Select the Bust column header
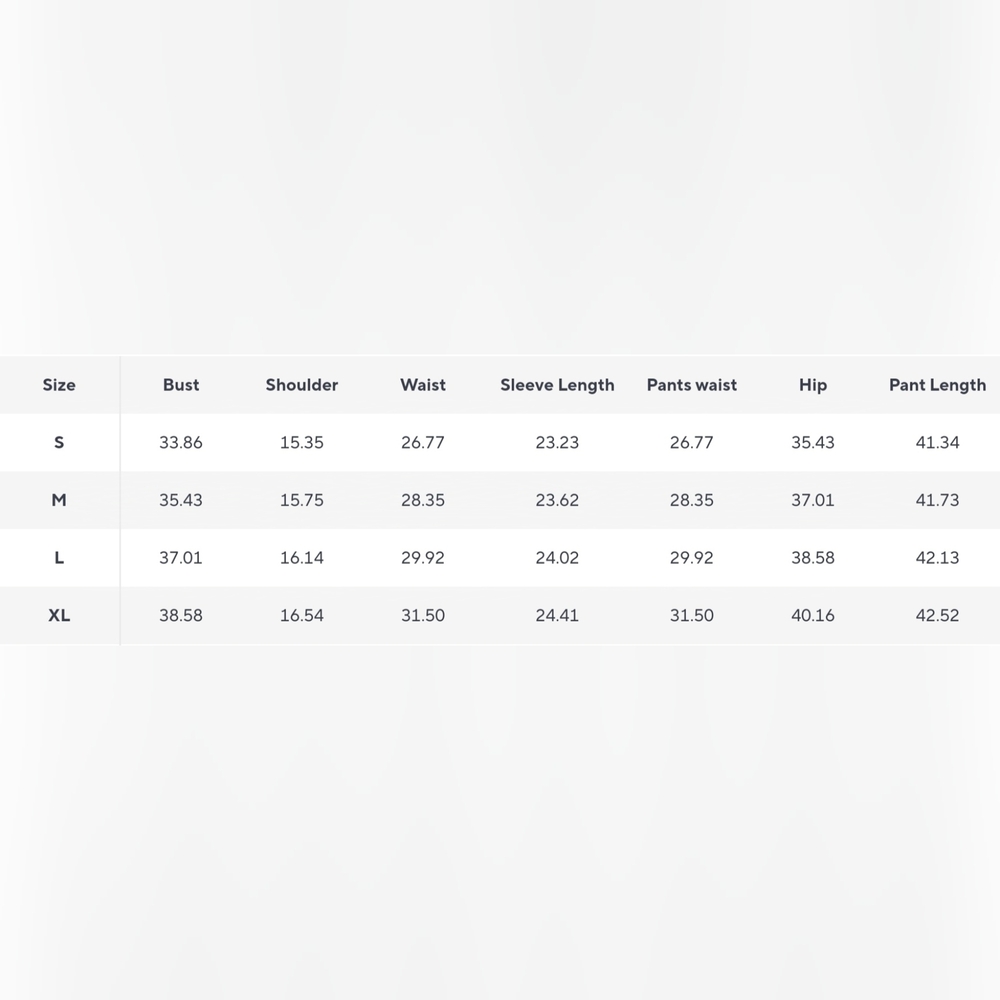The image size is (1000, 1000). pyautogui.click(x=180, y=385)
